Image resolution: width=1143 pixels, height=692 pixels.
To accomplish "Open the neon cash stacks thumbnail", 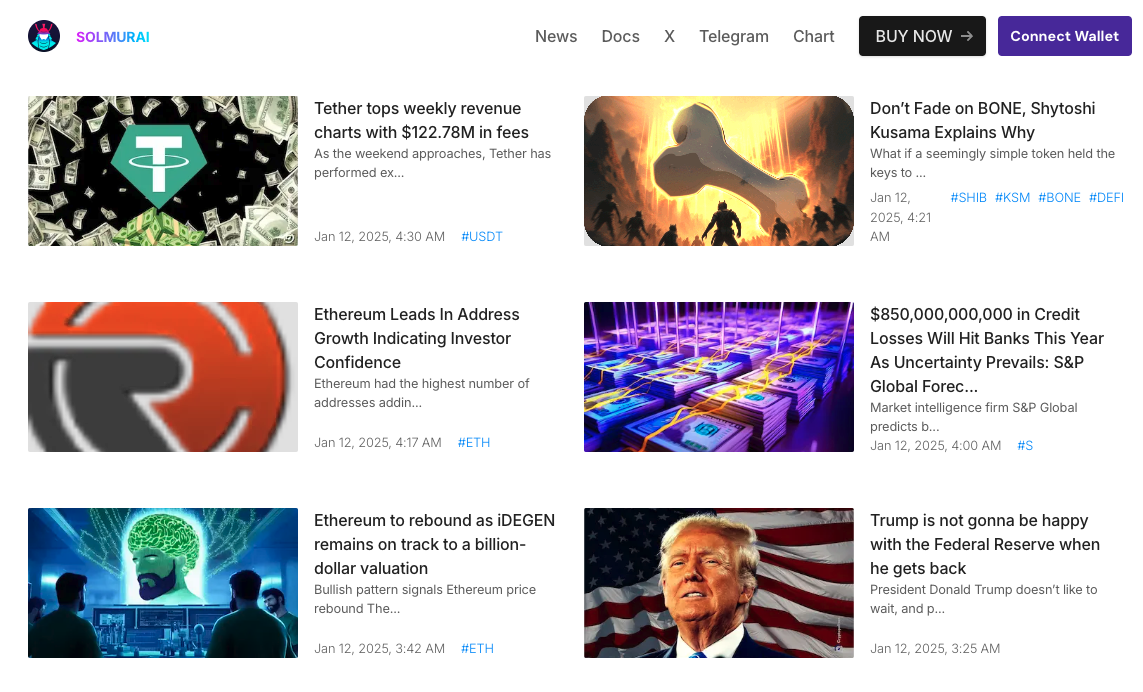I will [718, 377].
